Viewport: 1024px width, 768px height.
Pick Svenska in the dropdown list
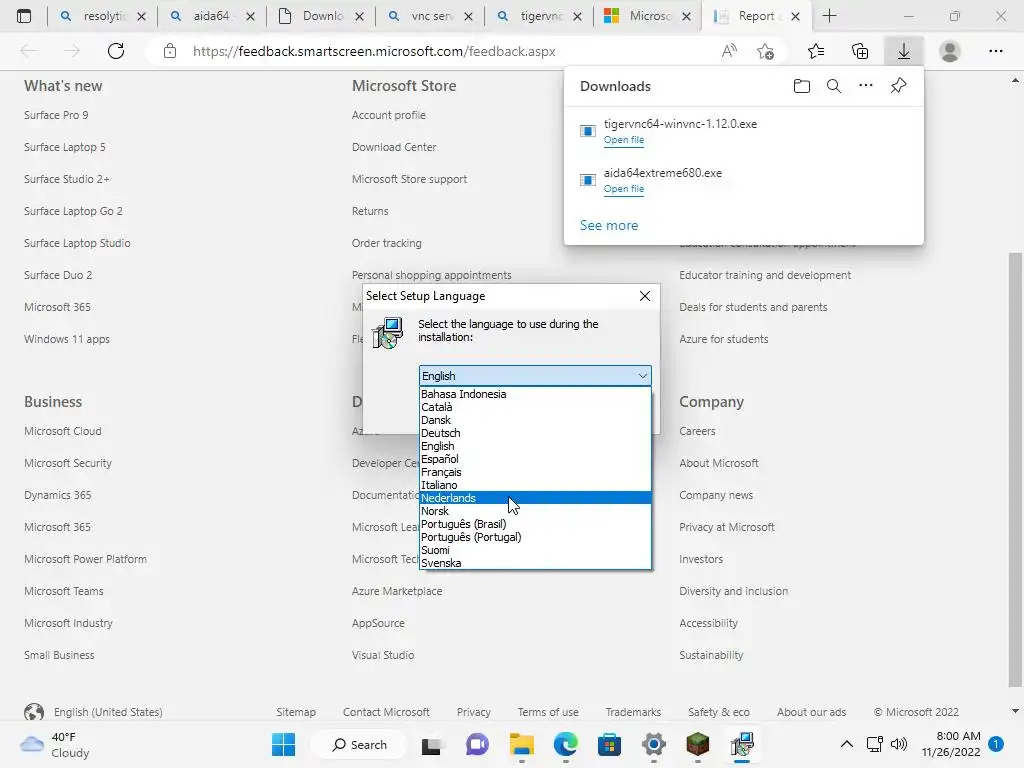(x=535, y=563)
